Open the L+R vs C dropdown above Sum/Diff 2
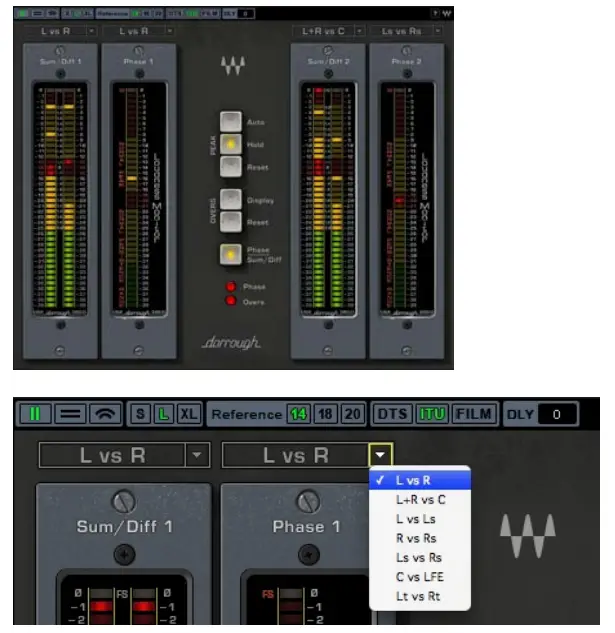The width and height of the screenshot is (615, 633). [x=359, y=31]
